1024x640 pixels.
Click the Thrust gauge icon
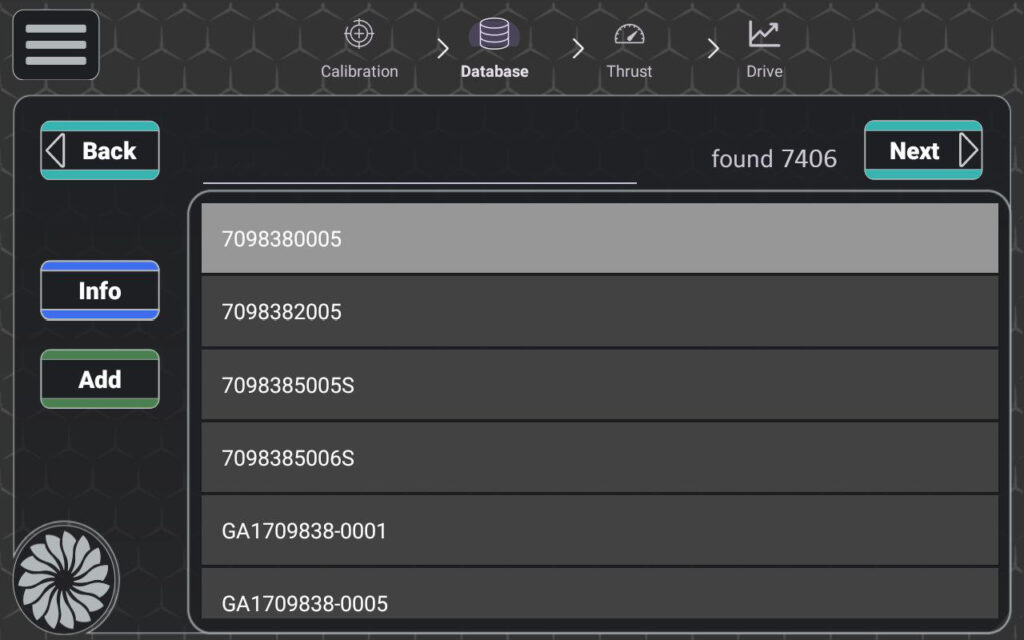(x=629, y=35)
